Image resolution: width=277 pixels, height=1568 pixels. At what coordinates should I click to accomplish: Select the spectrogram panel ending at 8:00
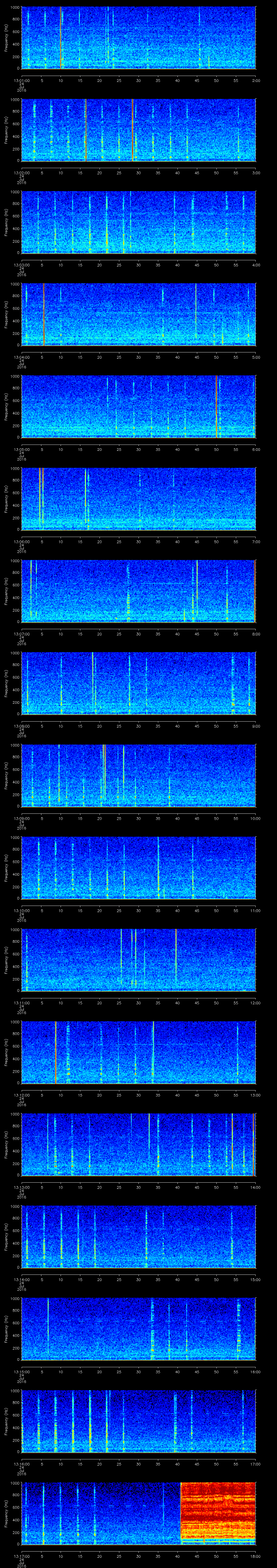138,592
